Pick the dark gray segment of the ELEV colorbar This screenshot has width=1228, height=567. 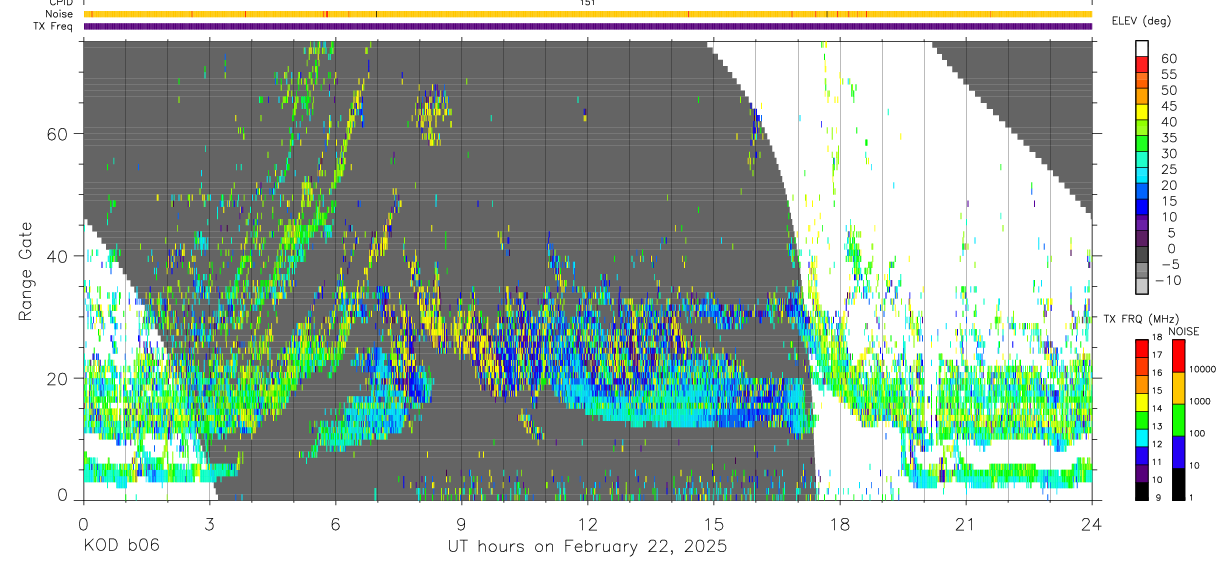pos(1142,254)
